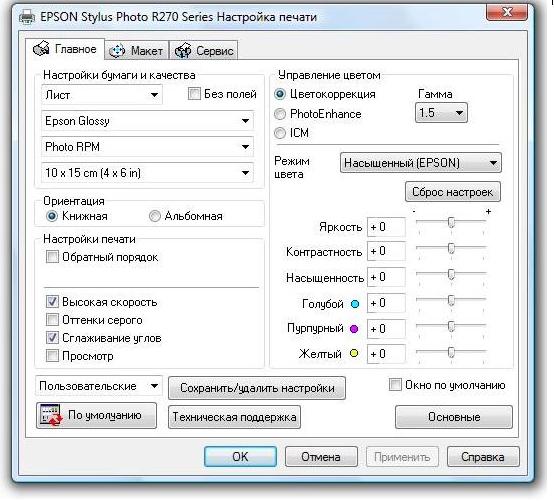This screenshot has width=554, height=502.
Task: Switch to the Сервис tab
Action: (x=204, y=51)
